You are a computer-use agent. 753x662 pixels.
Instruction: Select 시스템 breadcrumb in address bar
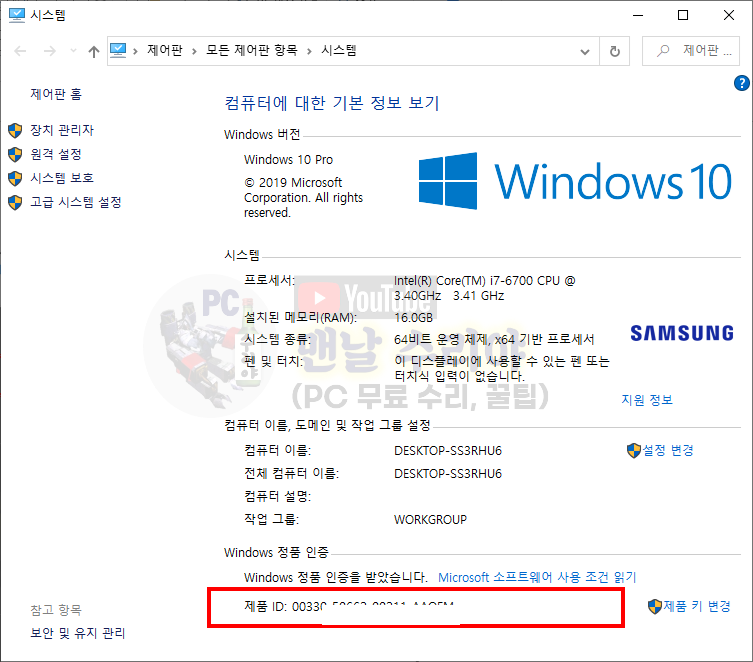pyautogui.click(x=339, y=50)
